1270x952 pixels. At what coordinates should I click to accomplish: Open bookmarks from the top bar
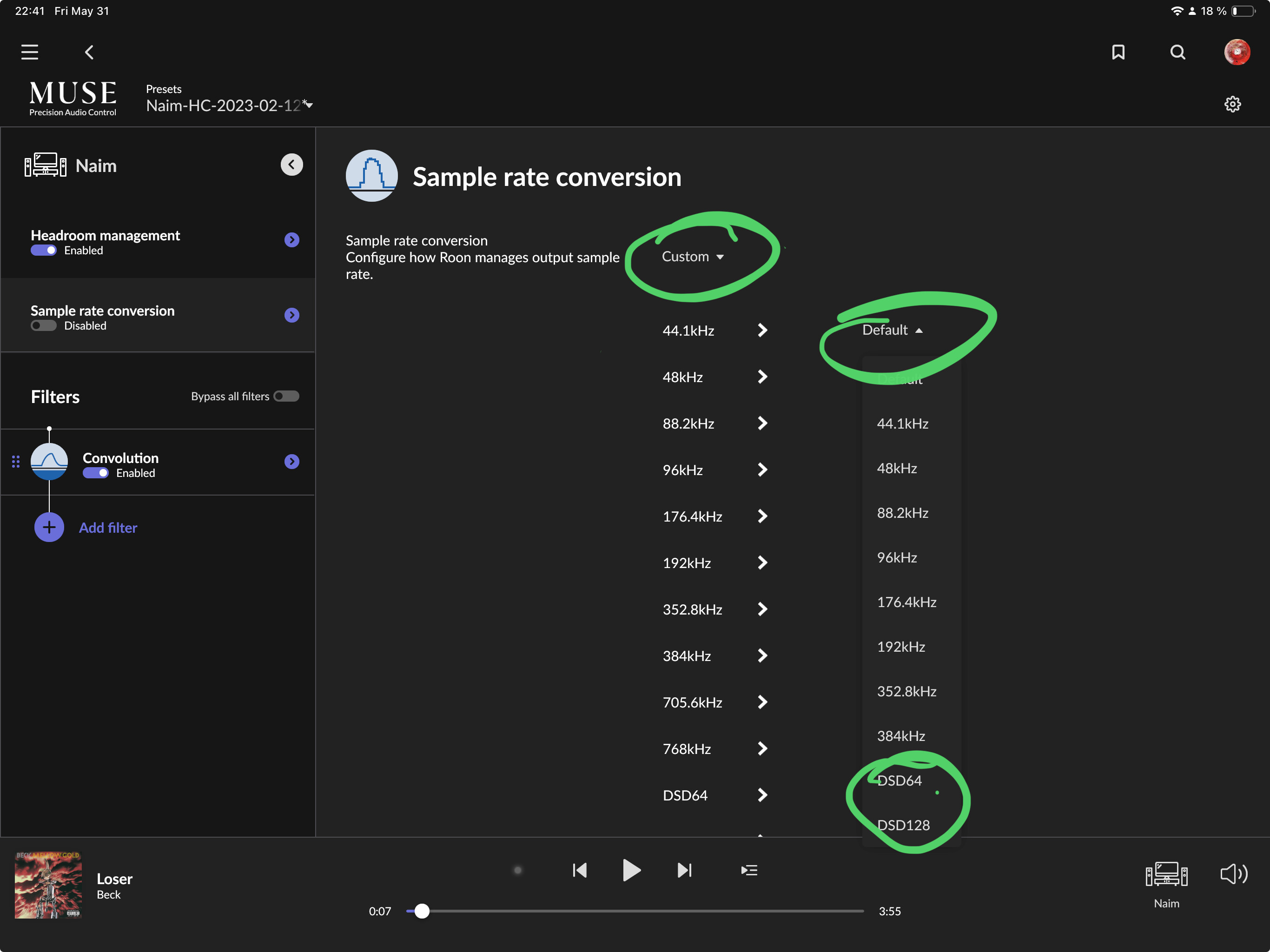tap(1118, 52)
